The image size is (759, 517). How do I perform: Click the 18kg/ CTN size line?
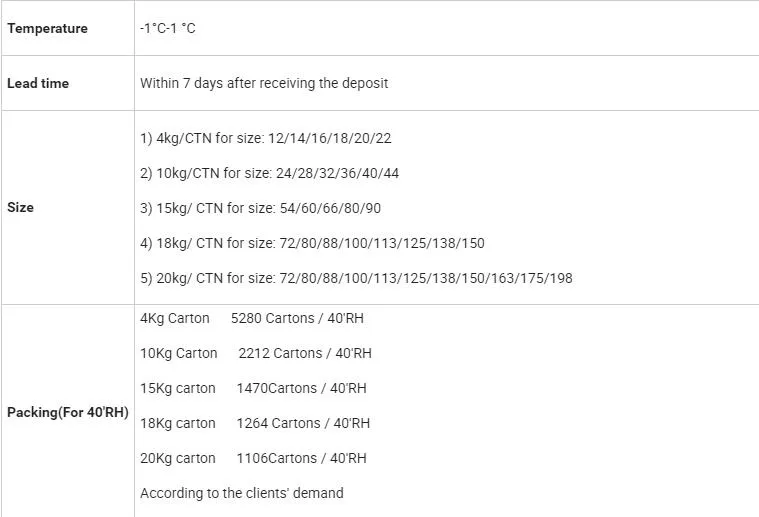(312, 243)
